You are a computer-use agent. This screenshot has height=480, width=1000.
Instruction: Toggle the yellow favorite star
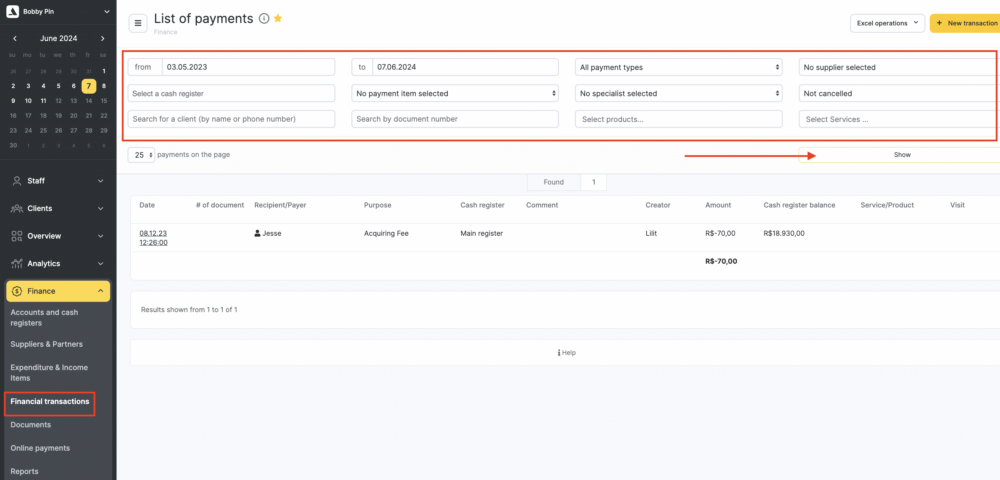coord(278,18)
